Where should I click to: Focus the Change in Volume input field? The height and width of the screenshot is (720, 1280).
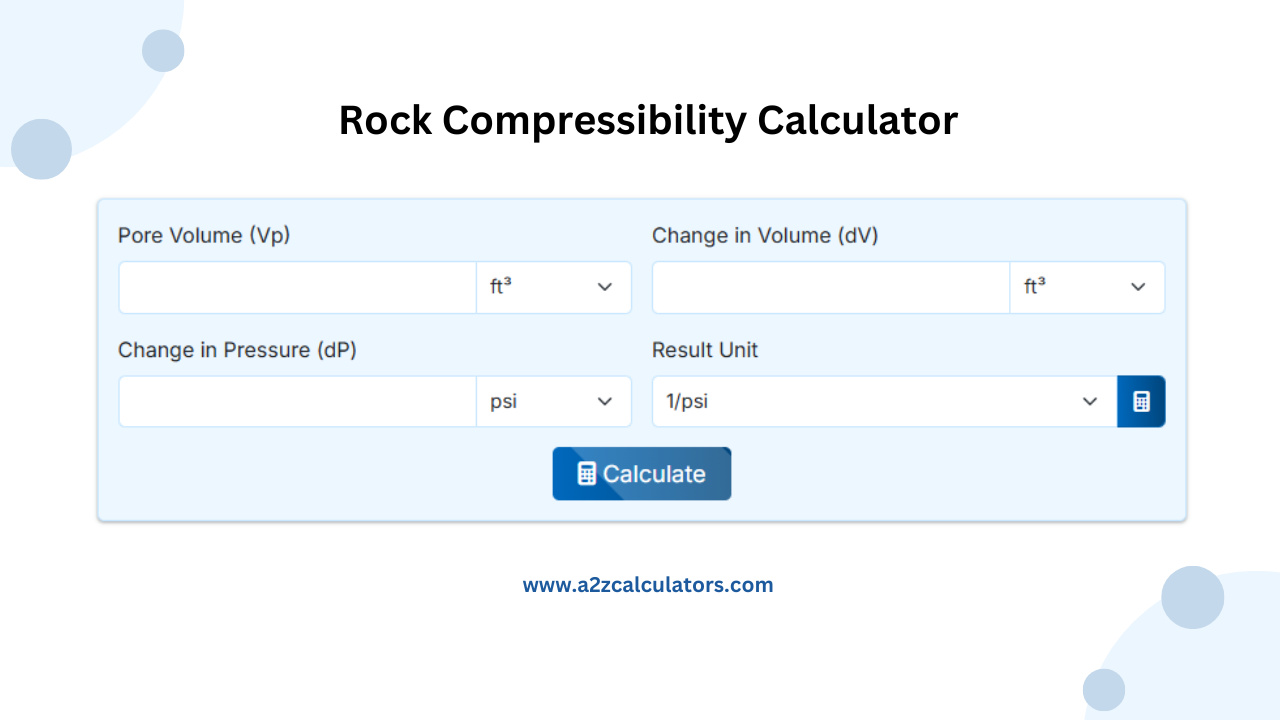[830, 287]
